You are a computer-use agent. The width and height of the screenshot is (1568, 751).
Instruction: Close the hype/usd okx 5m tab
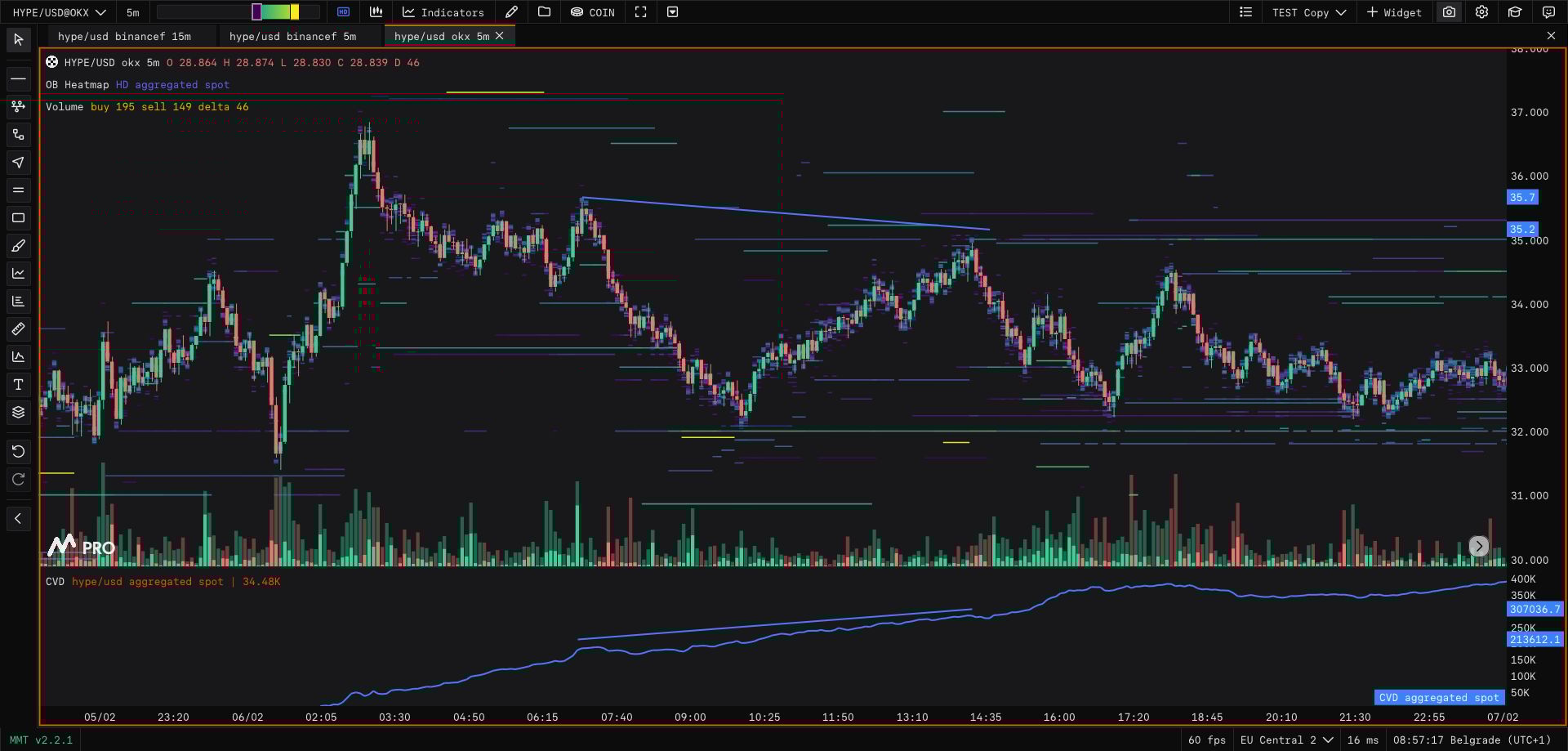[x=500, y=36]
